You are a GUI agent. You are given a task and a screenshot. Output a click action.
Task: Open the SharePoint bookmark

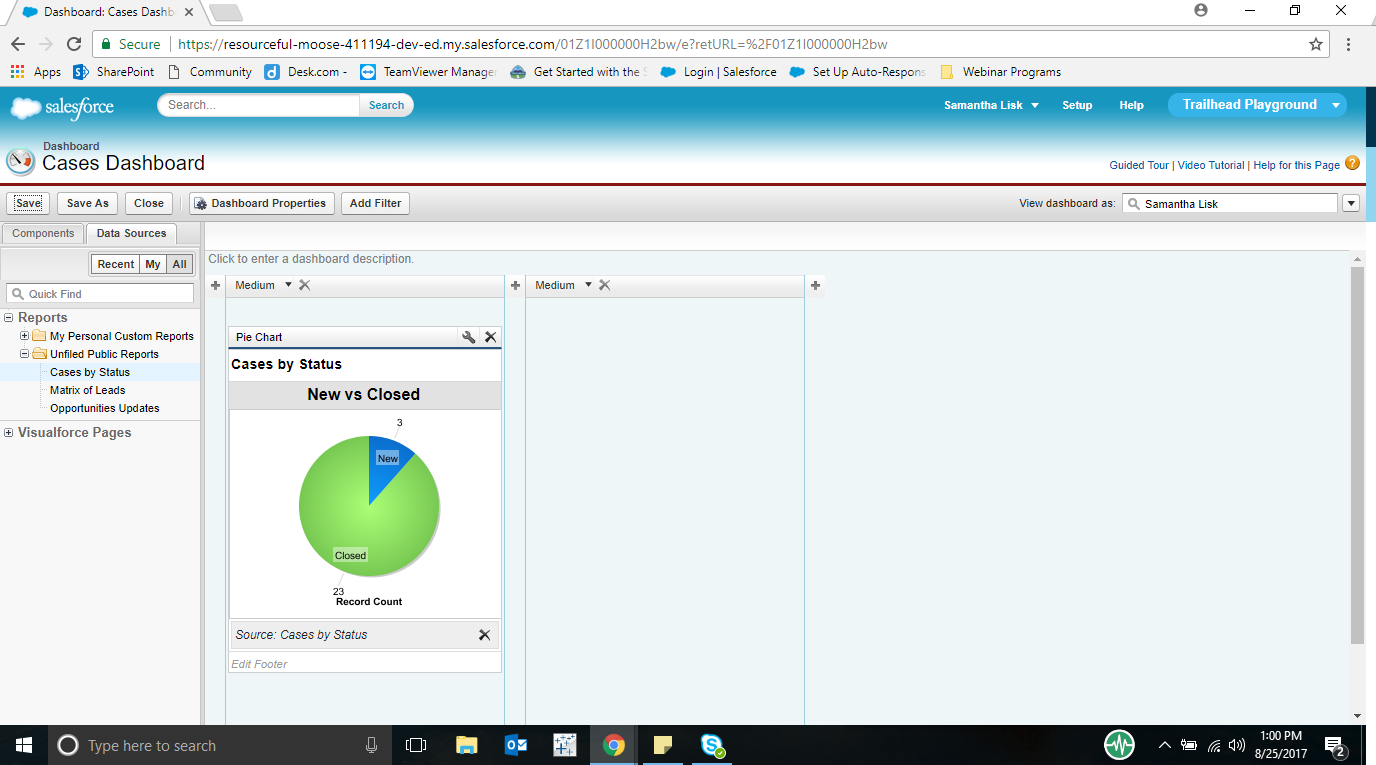point(114,72)
